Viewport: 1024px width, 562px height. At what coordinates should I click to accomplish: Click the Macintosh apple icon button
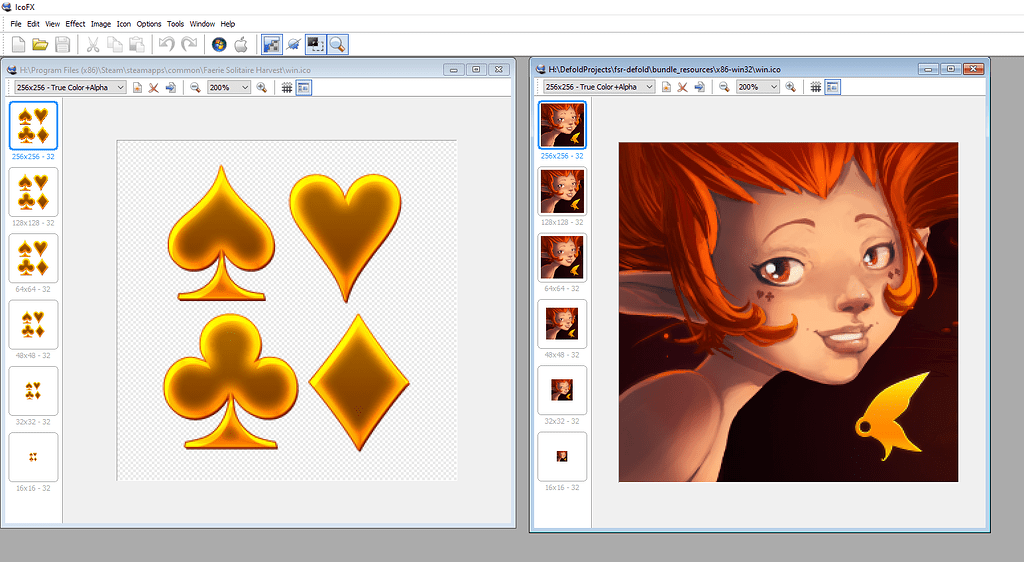pos(241,44)
